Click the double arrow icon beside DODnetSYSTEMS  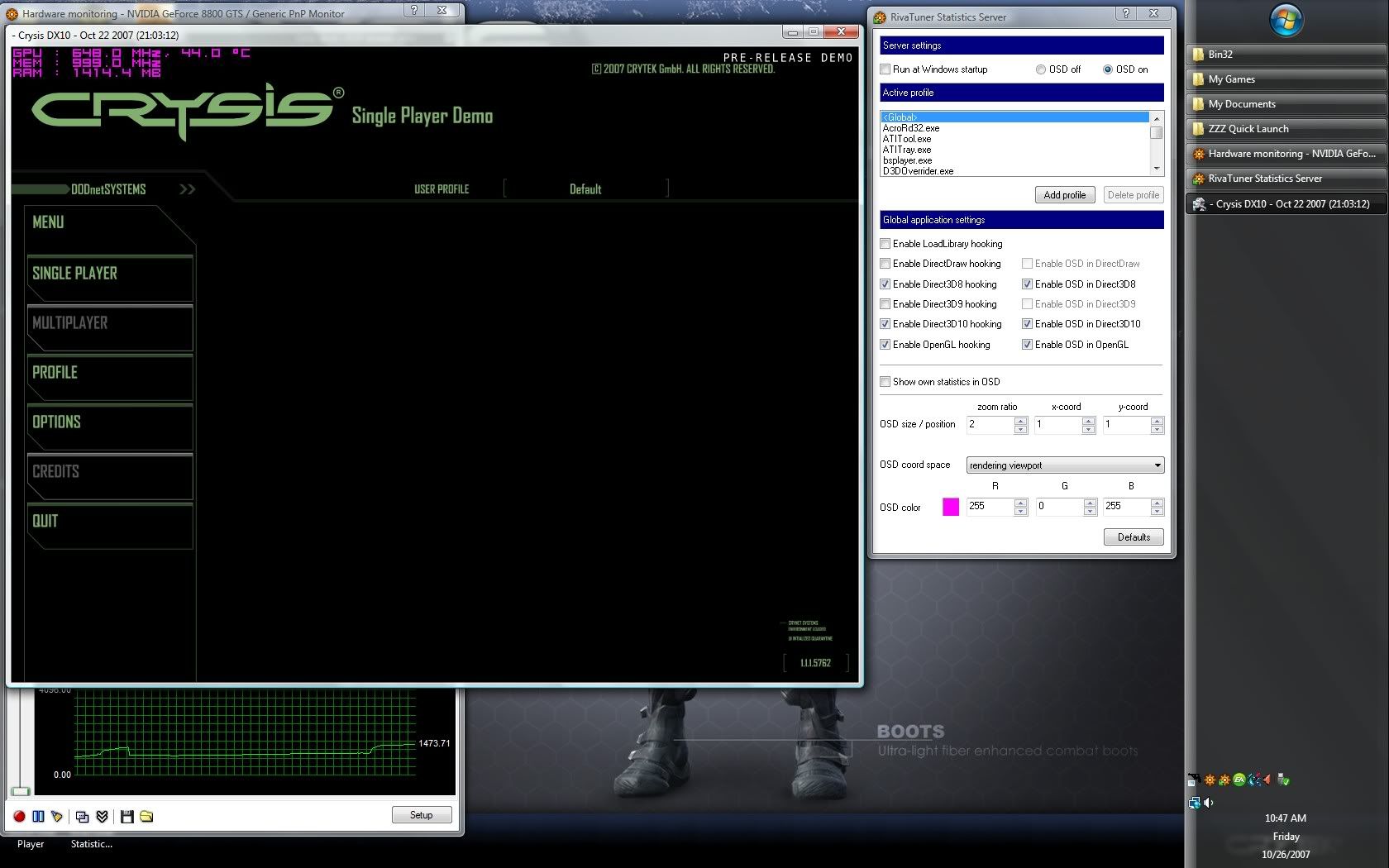tap(188, 189)
